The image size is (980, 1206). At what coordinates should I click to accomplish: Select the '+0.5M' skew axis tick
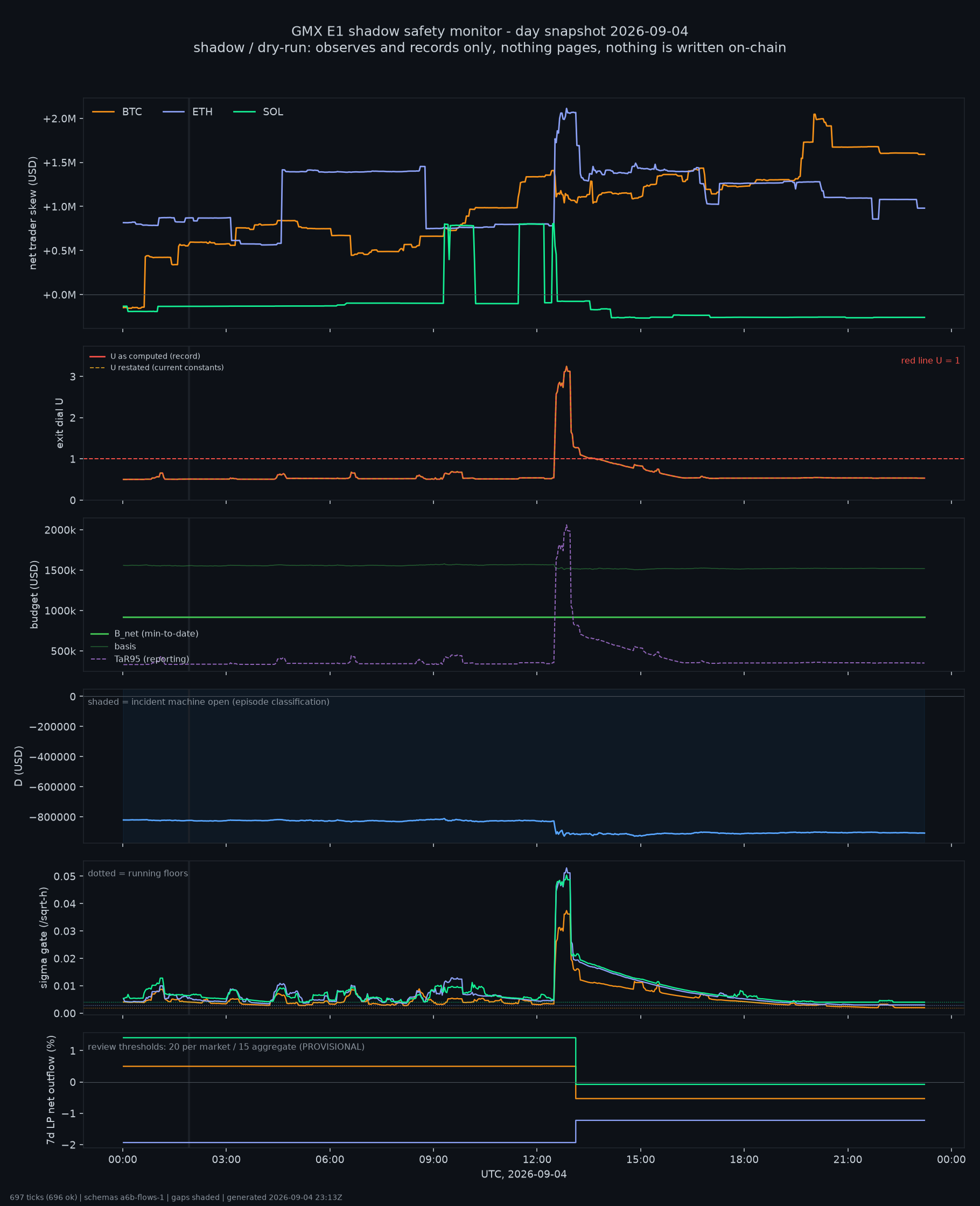point(59,250)
